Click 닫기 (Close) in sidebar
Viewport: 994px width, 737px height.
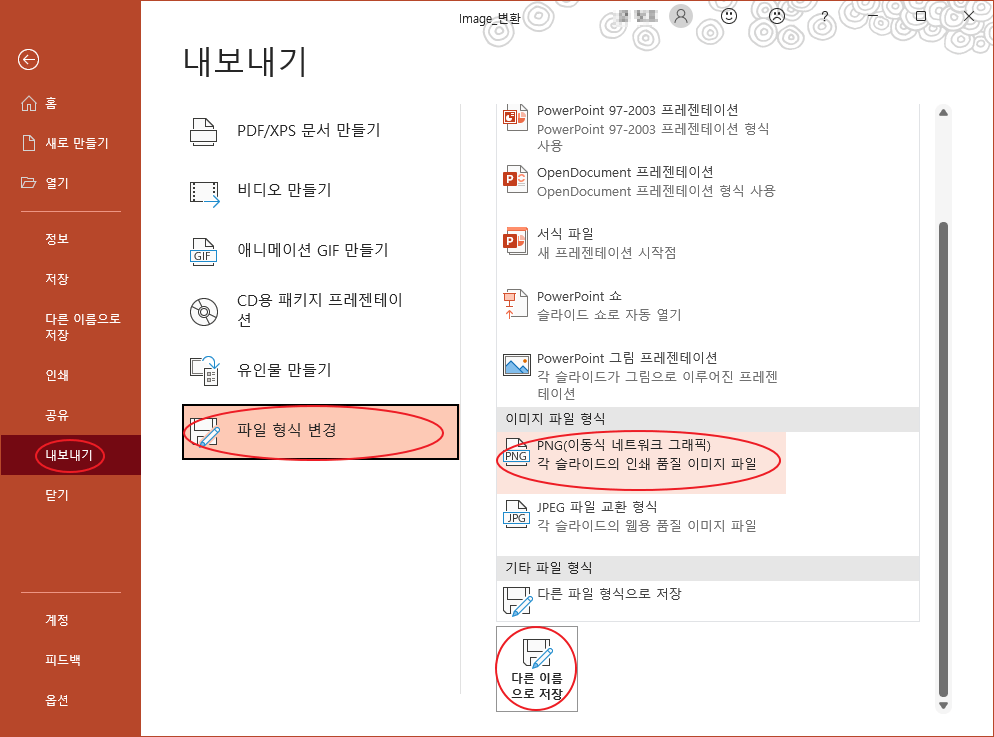point(70,495)
